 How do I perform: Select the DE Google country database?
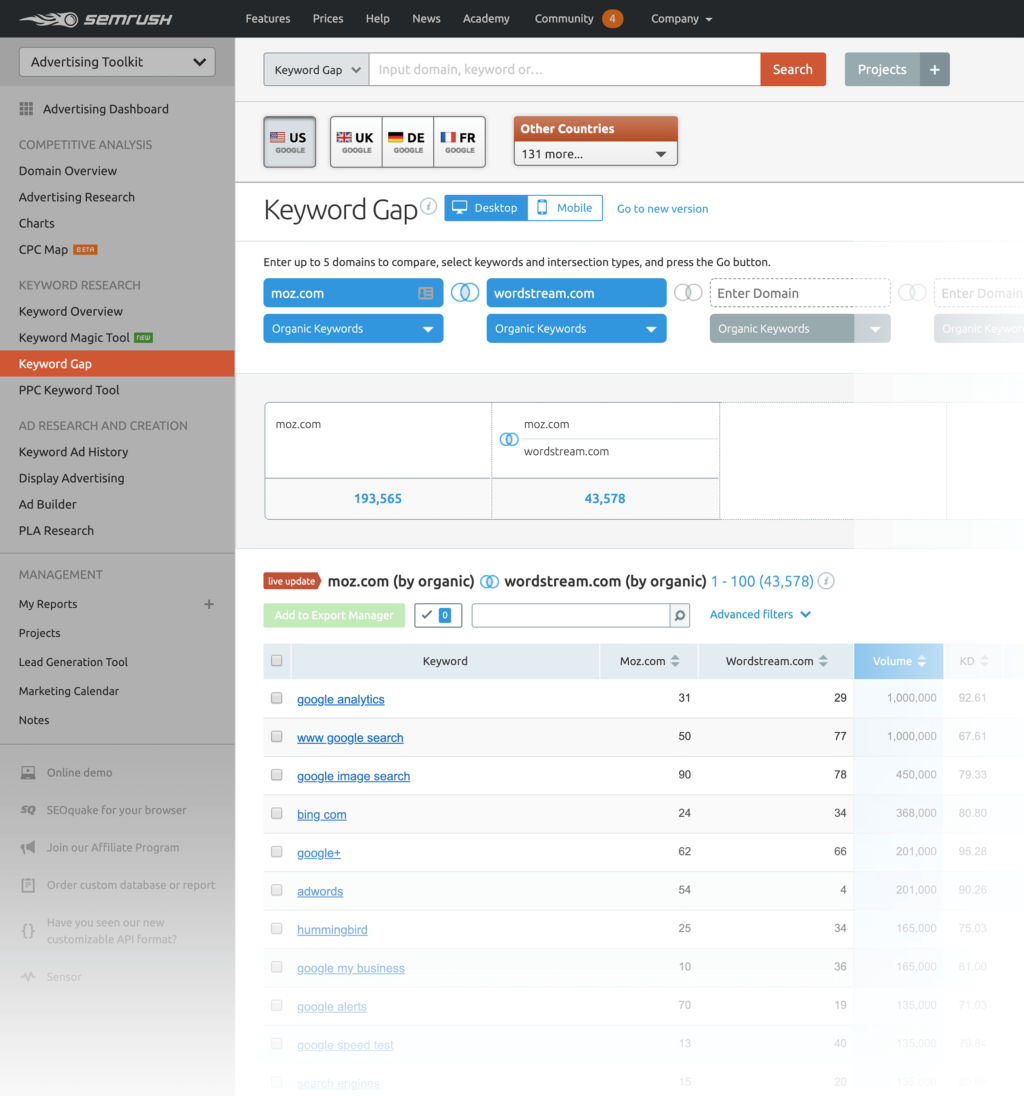click(x=406, y=141)
